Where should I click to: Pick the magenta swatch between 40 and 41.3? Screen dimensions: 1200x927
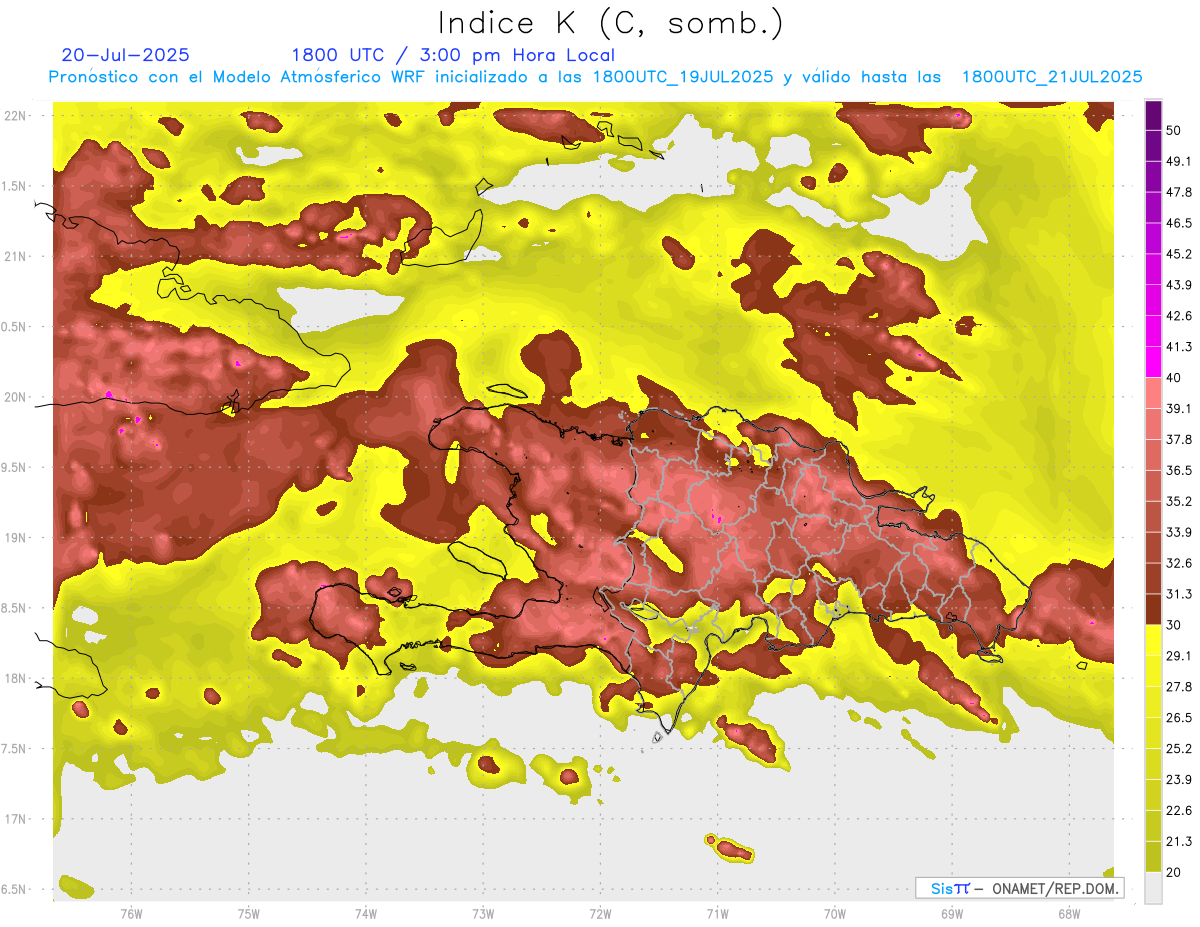click(x=1153, y=362)
